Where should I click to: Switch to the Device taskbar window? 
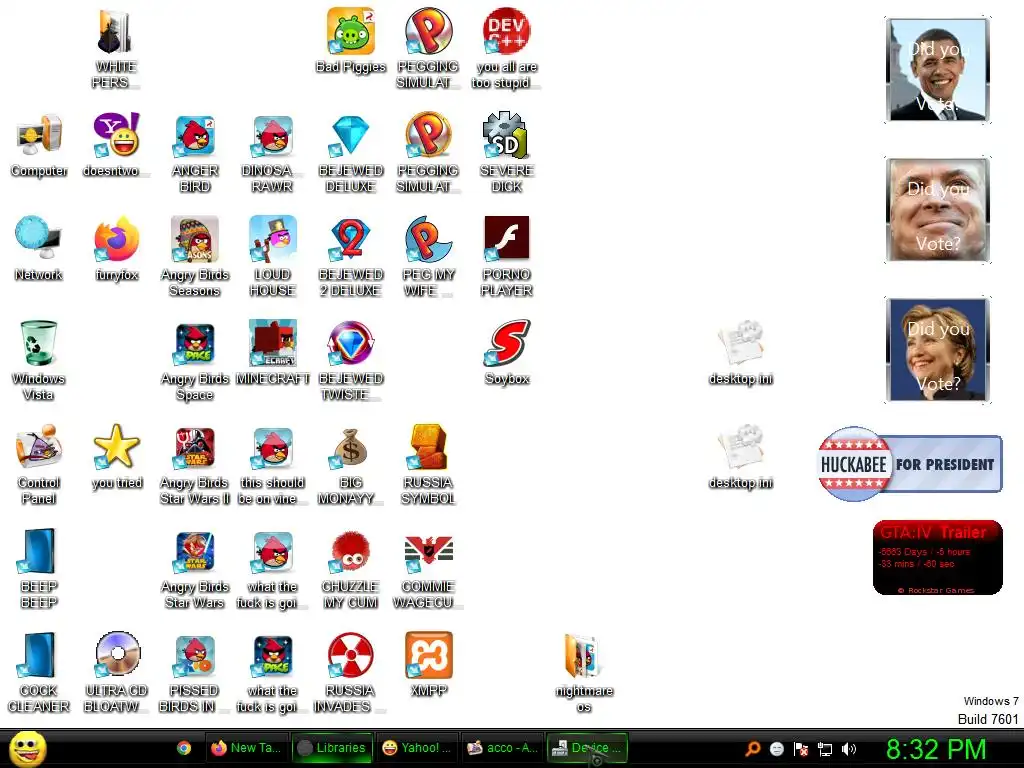click(x=587, y=748)
